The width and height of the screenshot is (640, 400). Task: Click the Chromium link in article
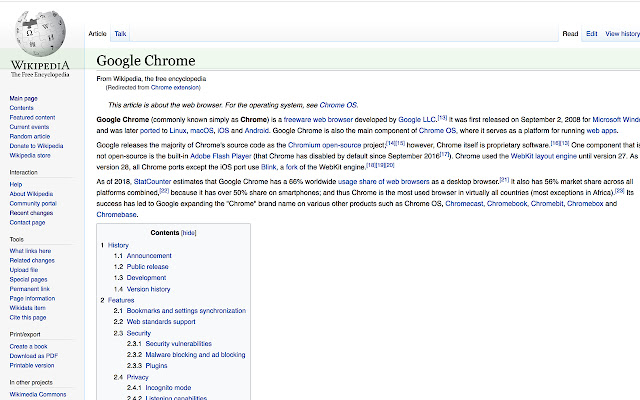pyautogui.click(x=304, y=145)
